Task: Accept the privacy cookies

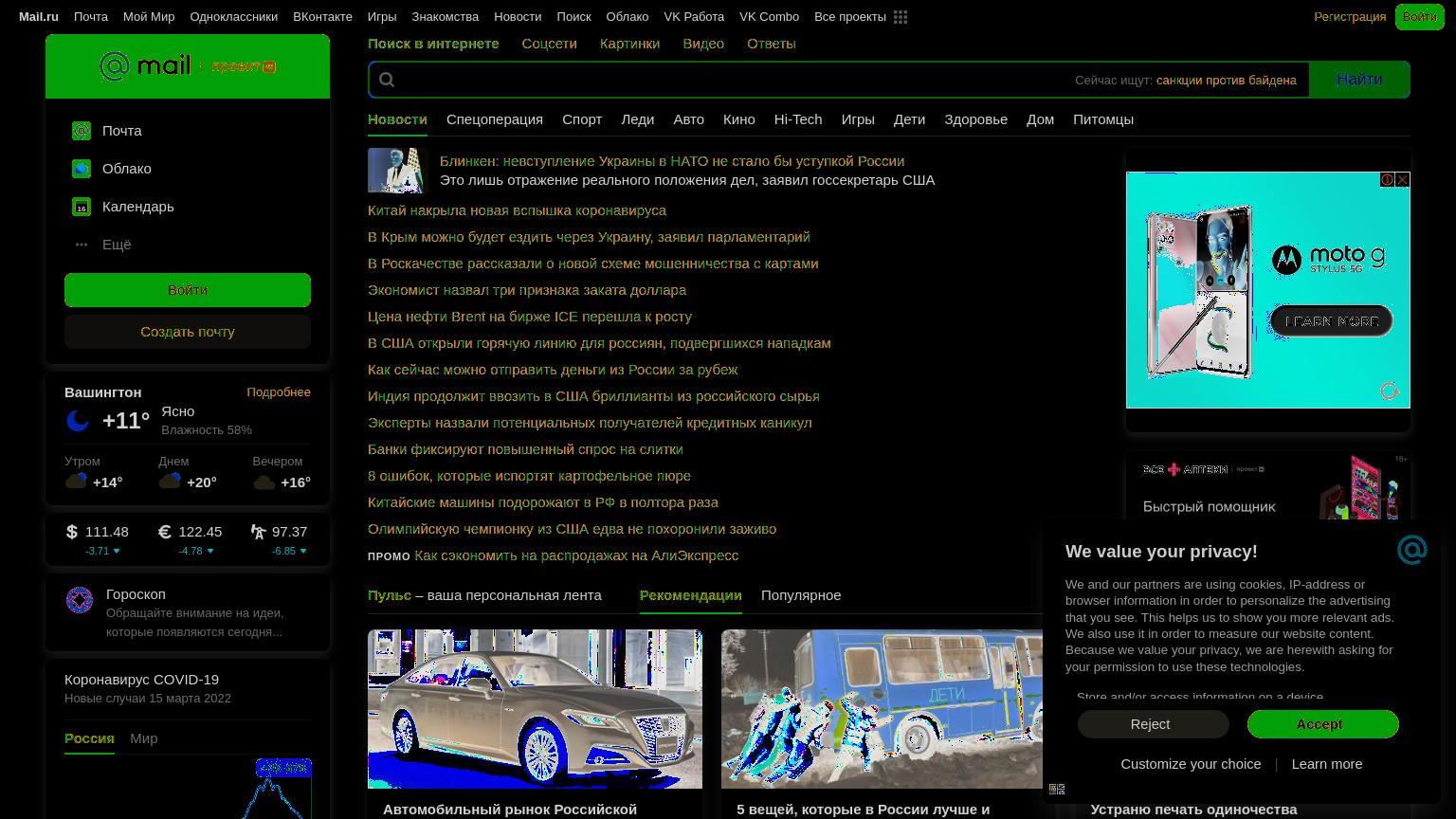Action: click(1323, 724)
